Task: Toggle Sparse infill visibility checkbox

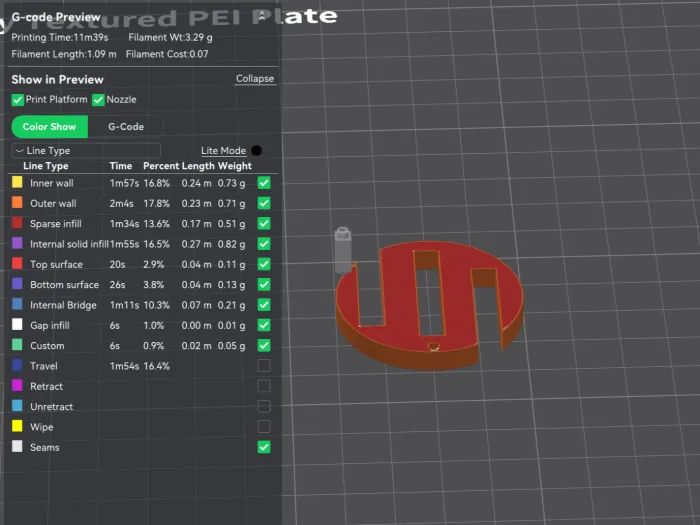Action: pyautogui.click(x=264, y=224)
